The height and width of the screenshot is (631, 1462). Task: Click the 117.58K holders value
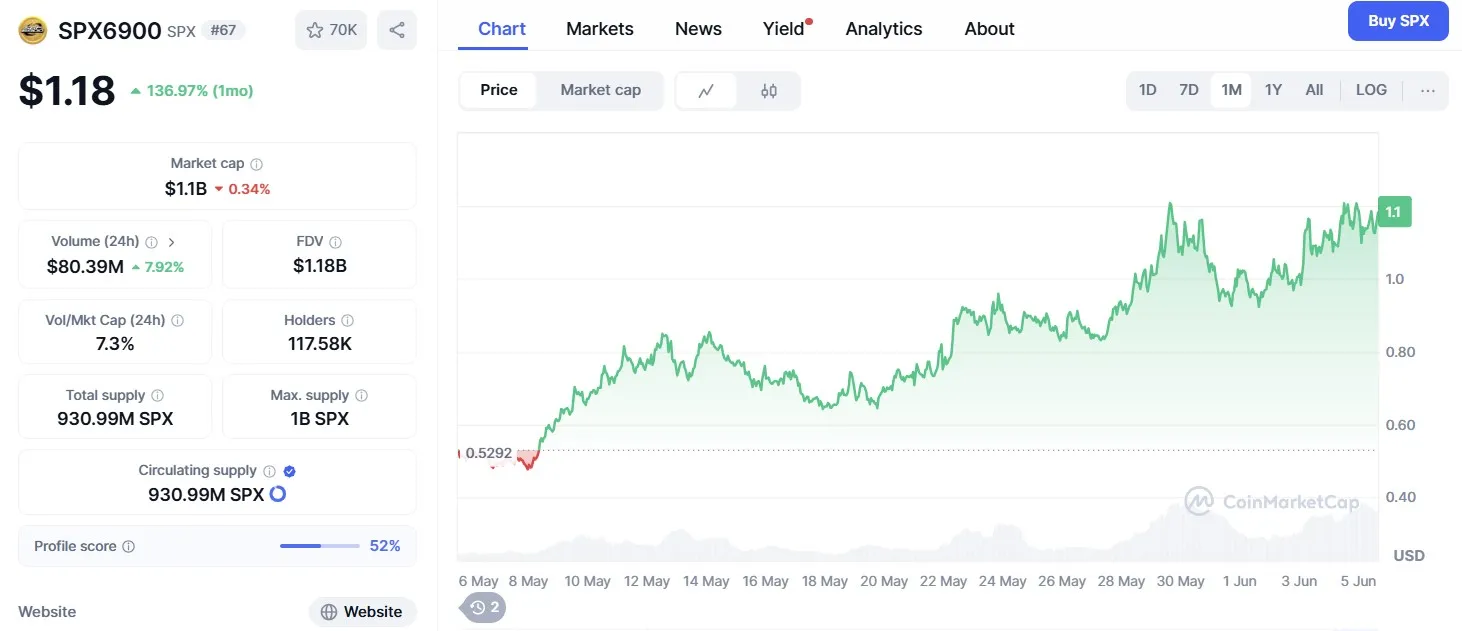coord(319,345)
